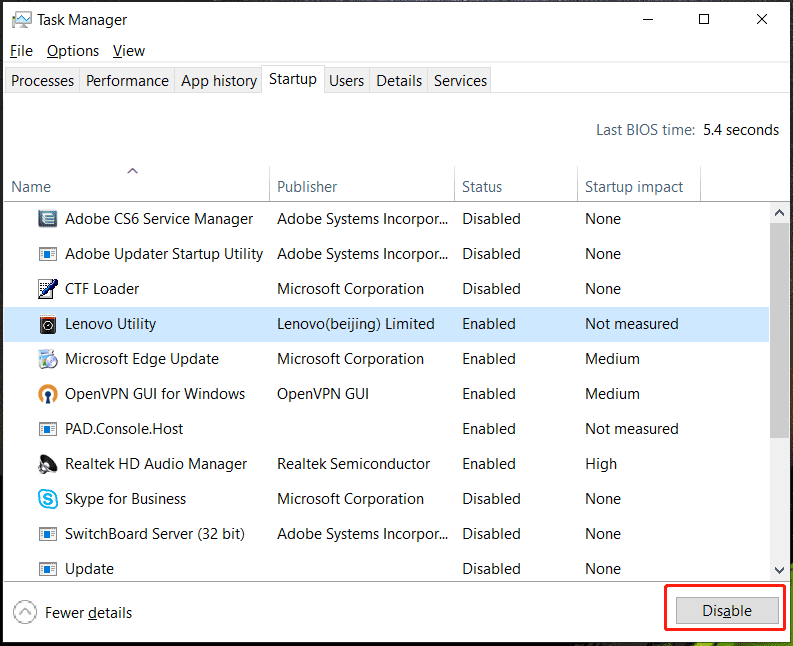Click the scrollbar up arrow

779,213
